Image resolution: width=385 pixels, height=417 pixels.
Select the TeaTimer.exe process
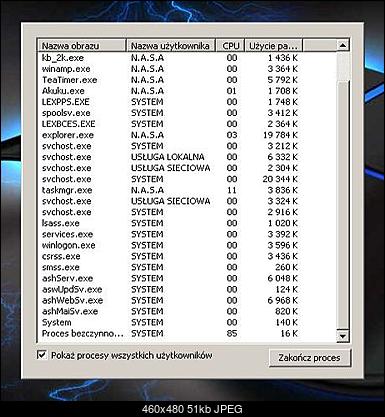[170, 80]
